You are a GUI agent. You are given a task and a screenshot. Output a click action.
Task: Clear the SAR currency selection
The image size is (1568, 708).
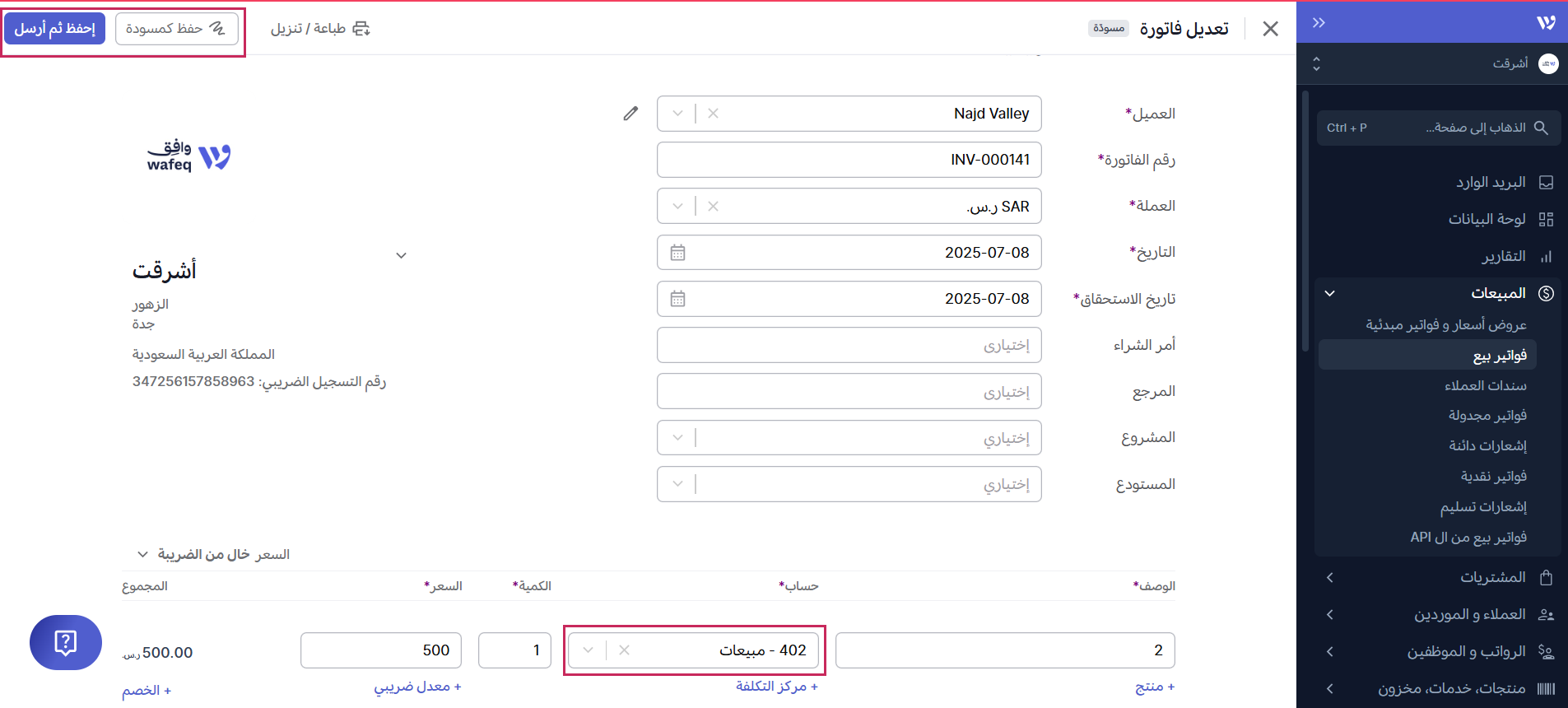point(713,207)
